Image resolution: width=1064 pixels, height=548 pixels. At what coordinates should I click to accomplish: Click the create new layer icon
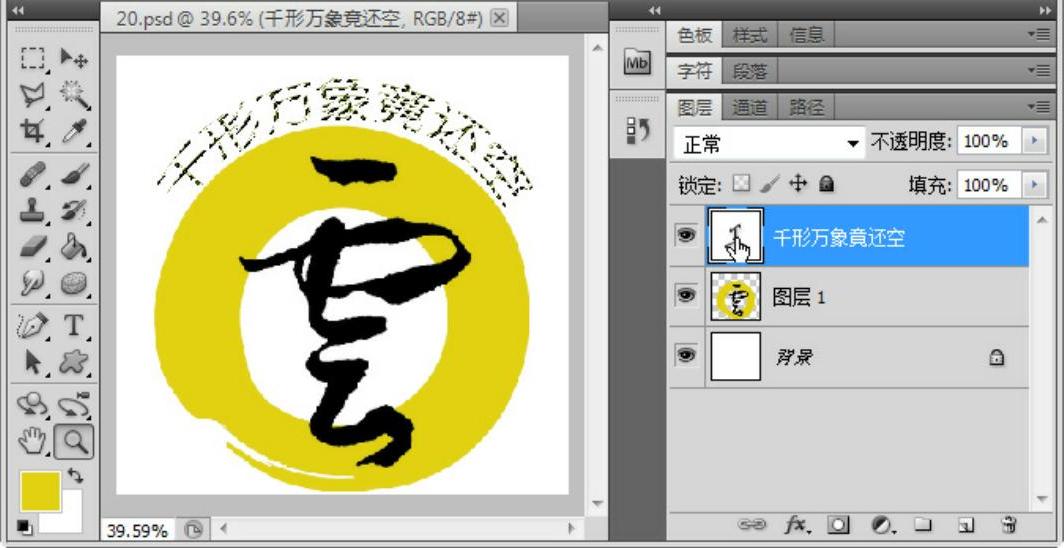coord(965,524)
